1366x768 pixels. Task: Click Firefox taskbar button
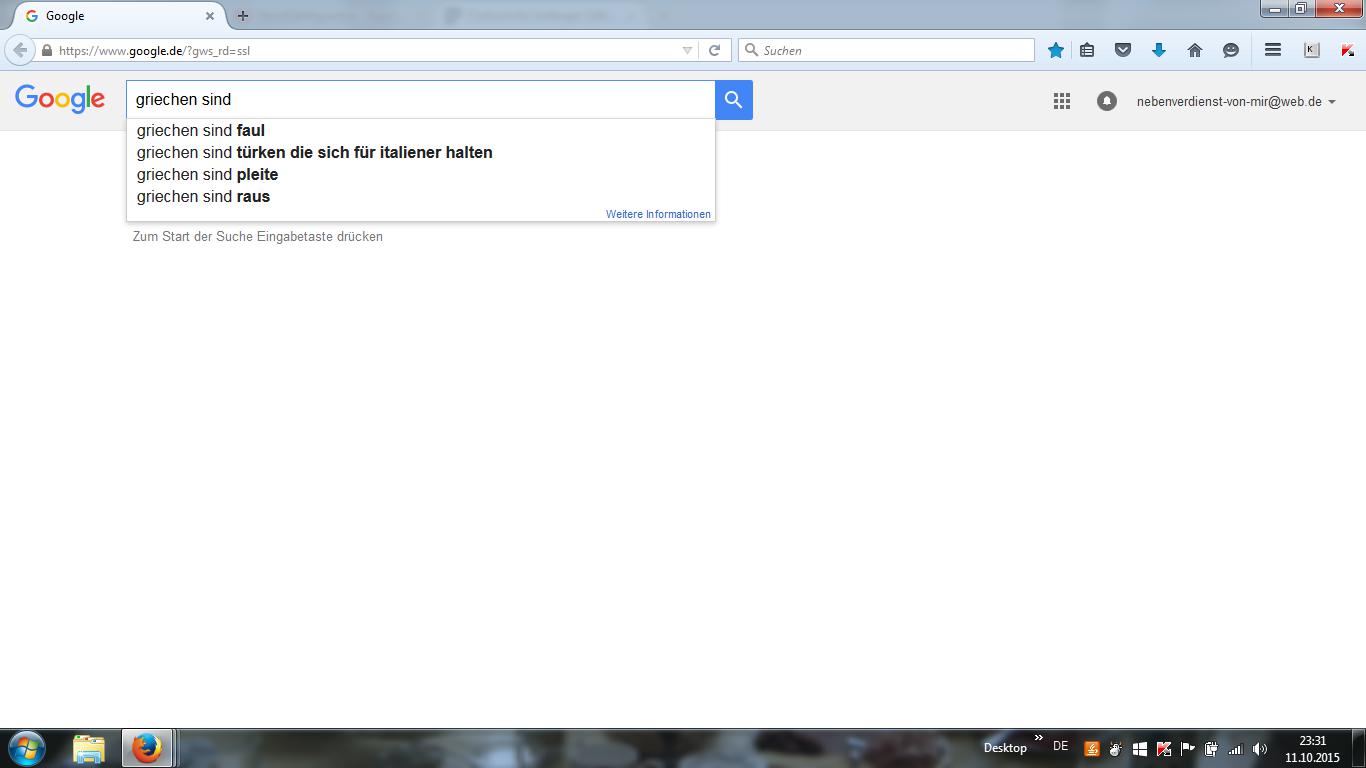(147, 748)
